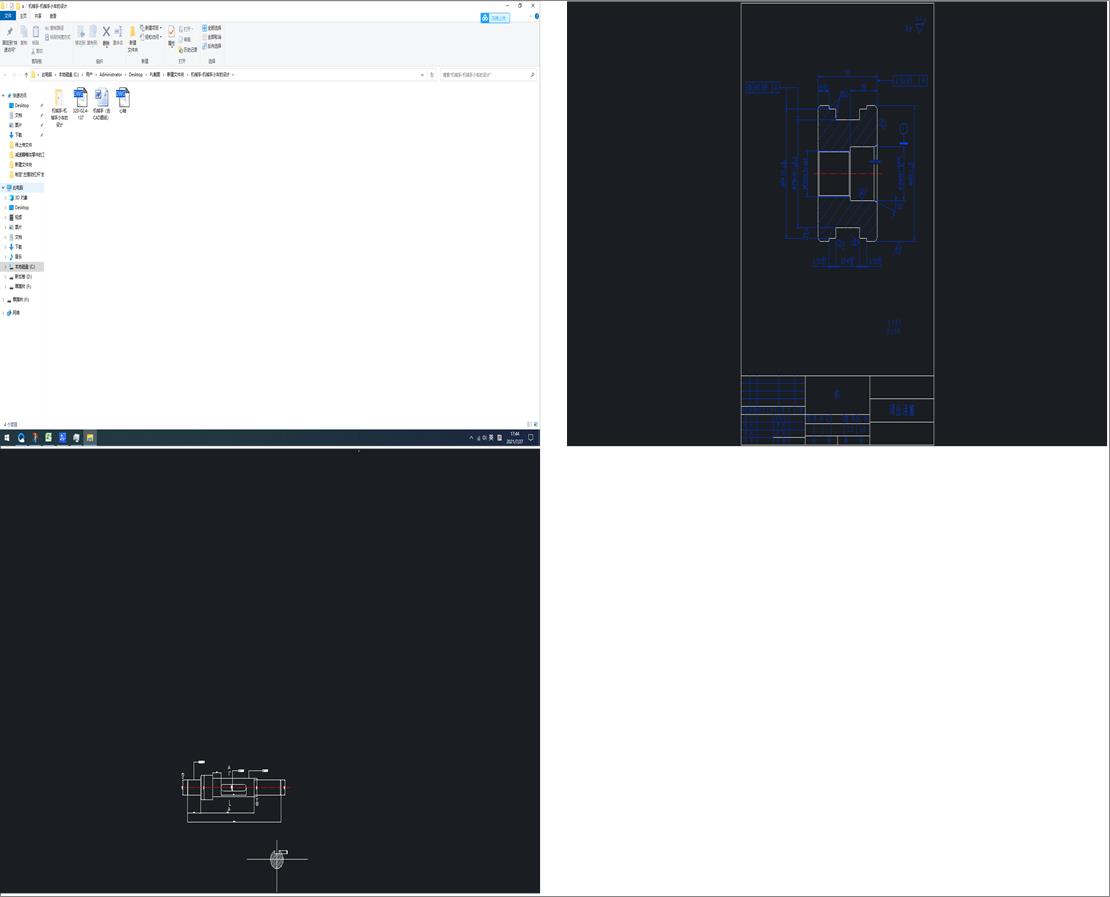The width and height of the screenshot is (1110, 897).
Task: Click the Back navigation arrow
Action: tap(5, 74)
